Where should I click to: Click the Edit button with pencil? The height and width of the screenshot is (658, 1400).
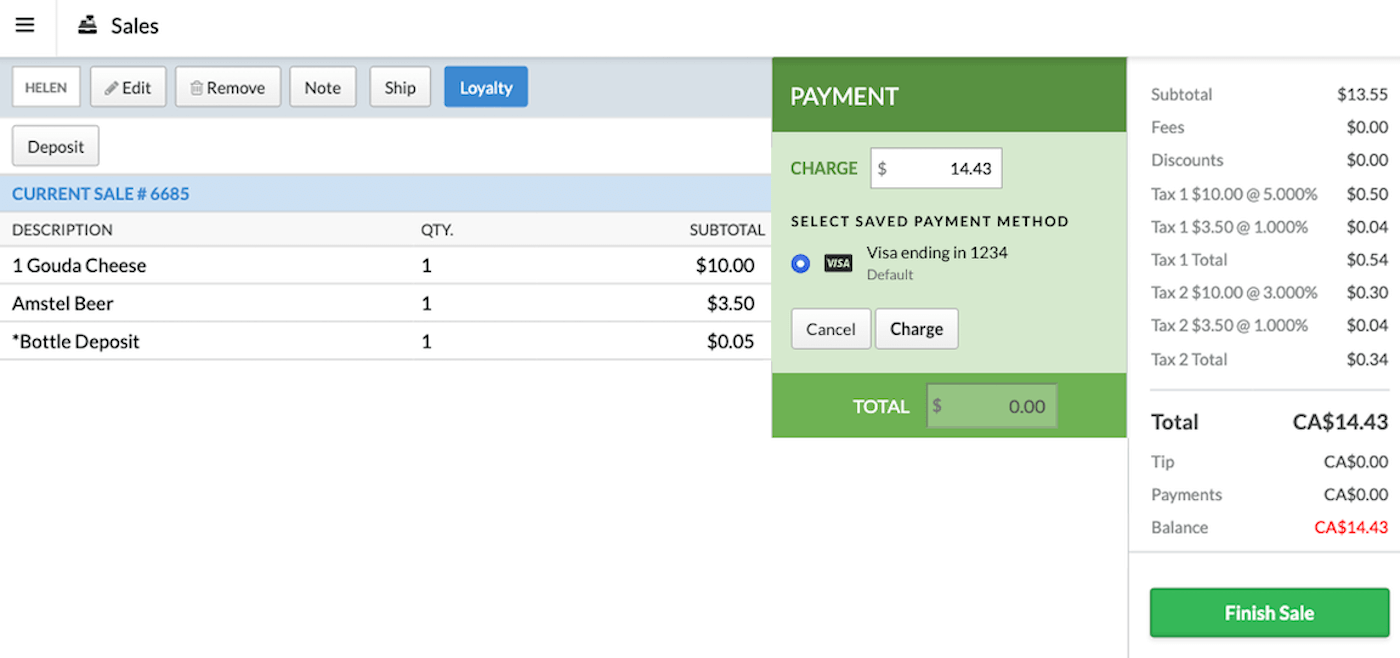click(128, 87)
